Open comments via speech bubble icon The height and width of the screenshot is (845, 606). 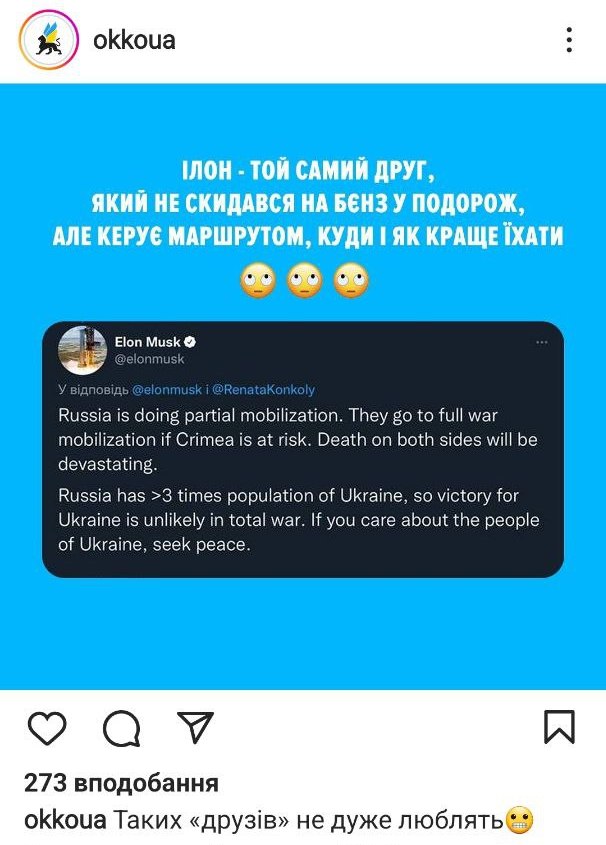(x=122, y=728)
